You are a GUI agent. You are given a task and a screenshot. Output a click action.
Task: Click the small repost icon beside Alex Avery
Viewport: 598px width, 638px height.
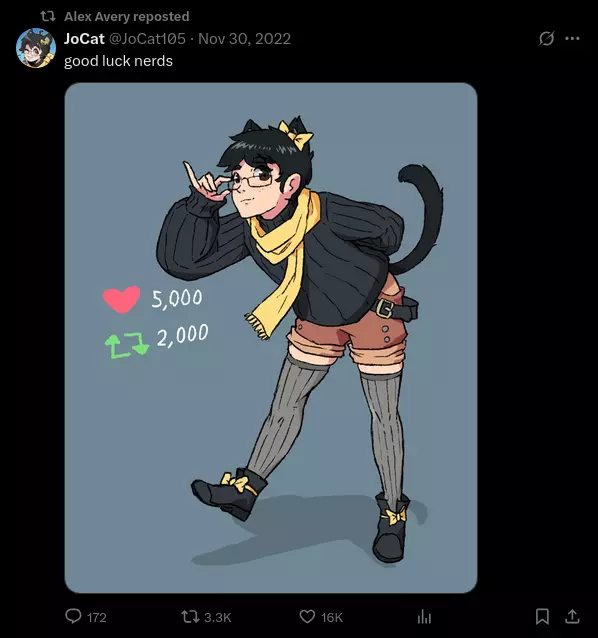point(48,16)
